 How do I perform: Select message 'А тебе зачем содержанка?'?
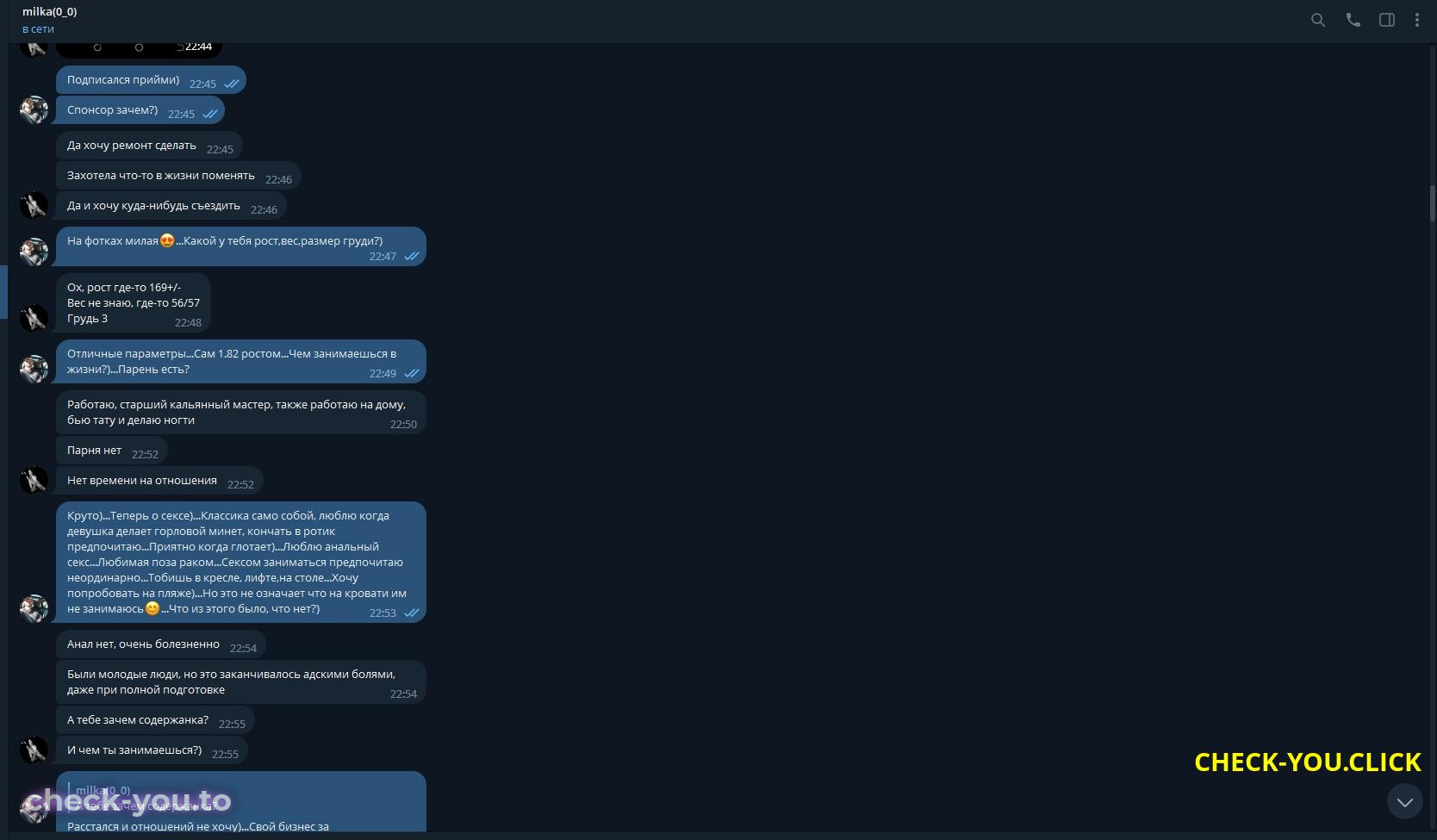point(155,720)
